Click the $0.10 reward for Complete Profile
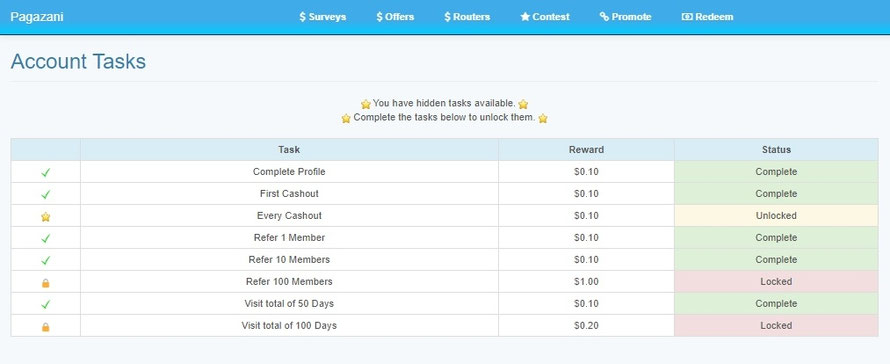890x364 pixels. pyautogui.click(x=586, y=171)
